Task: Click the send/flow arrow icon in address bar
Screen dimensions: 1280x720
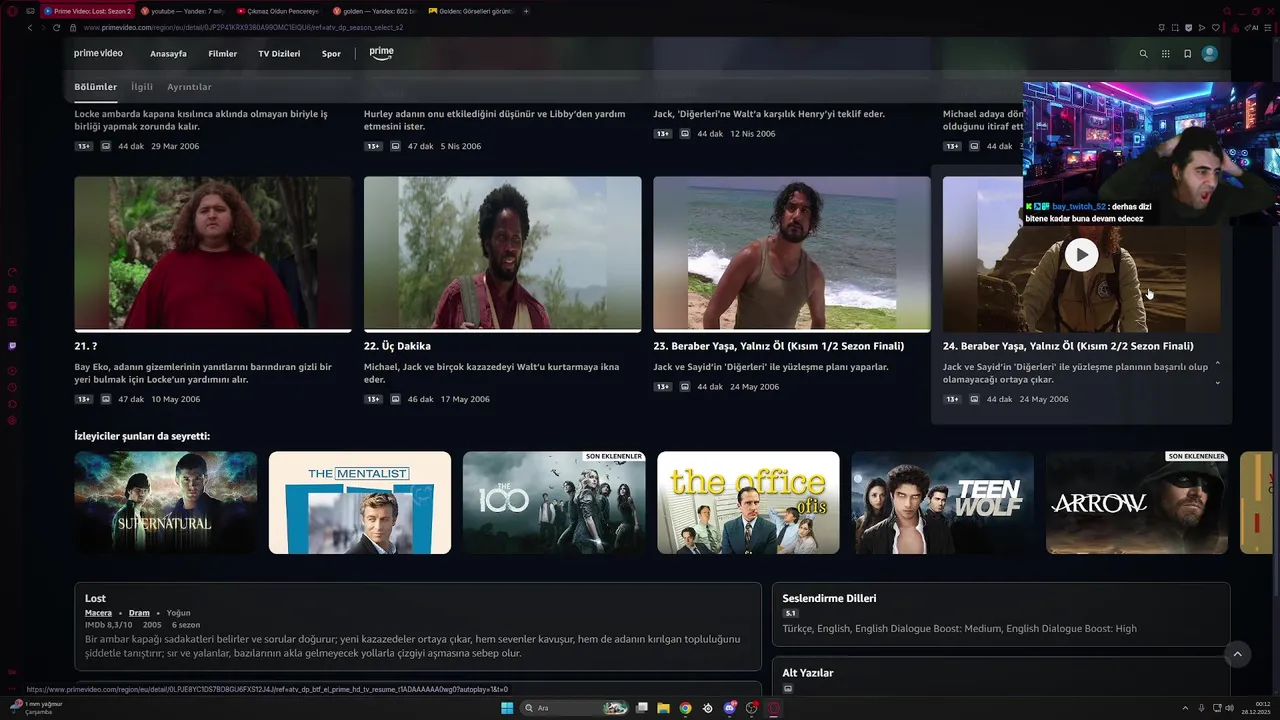Action: point(1201,28)
